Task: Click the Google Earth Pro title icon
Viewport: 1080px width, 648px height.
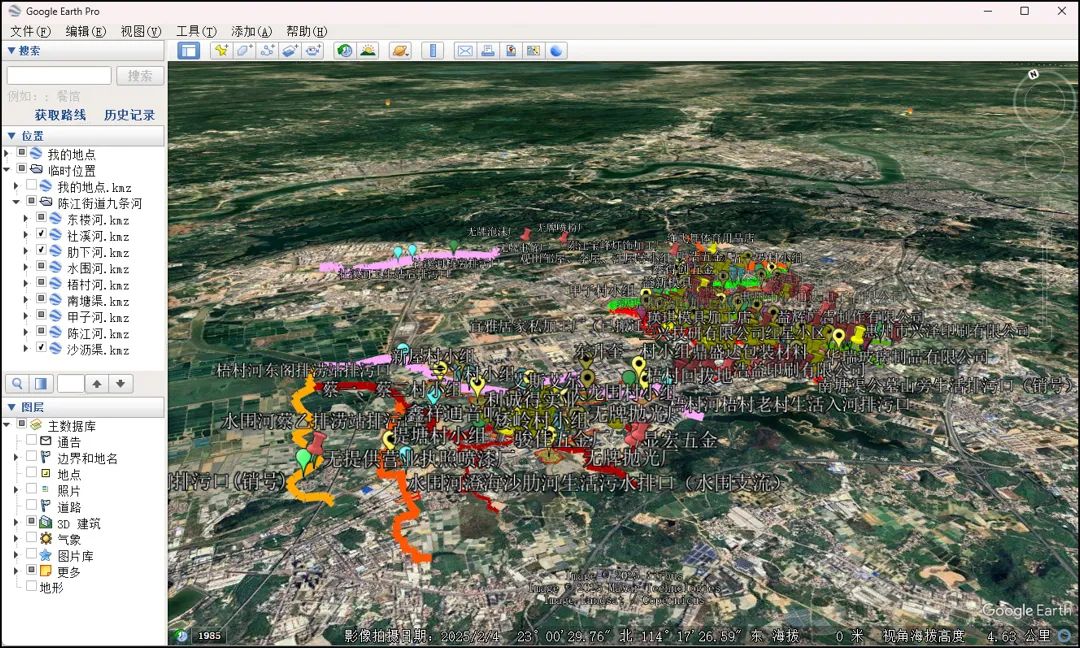Action: (x=14, y=11)
